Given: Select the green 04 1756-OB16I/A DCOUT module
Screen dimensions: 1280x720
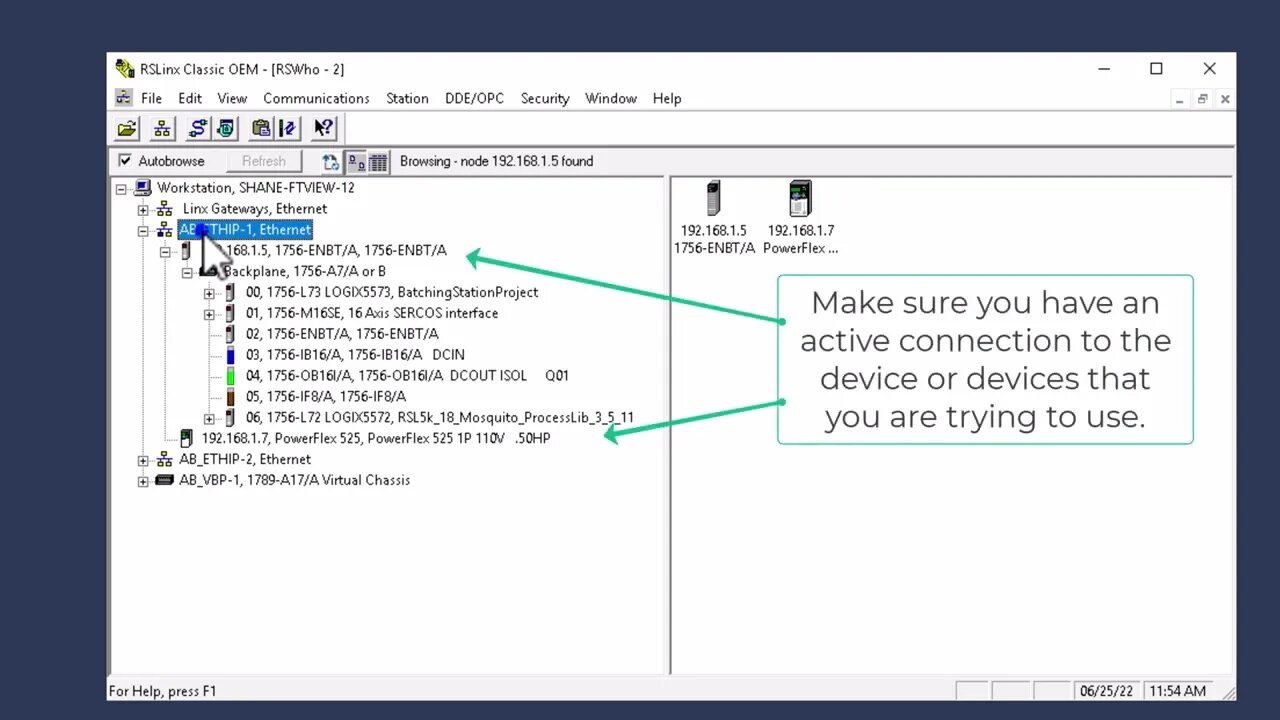Looking at the screenshot, I should coord(230,376).
